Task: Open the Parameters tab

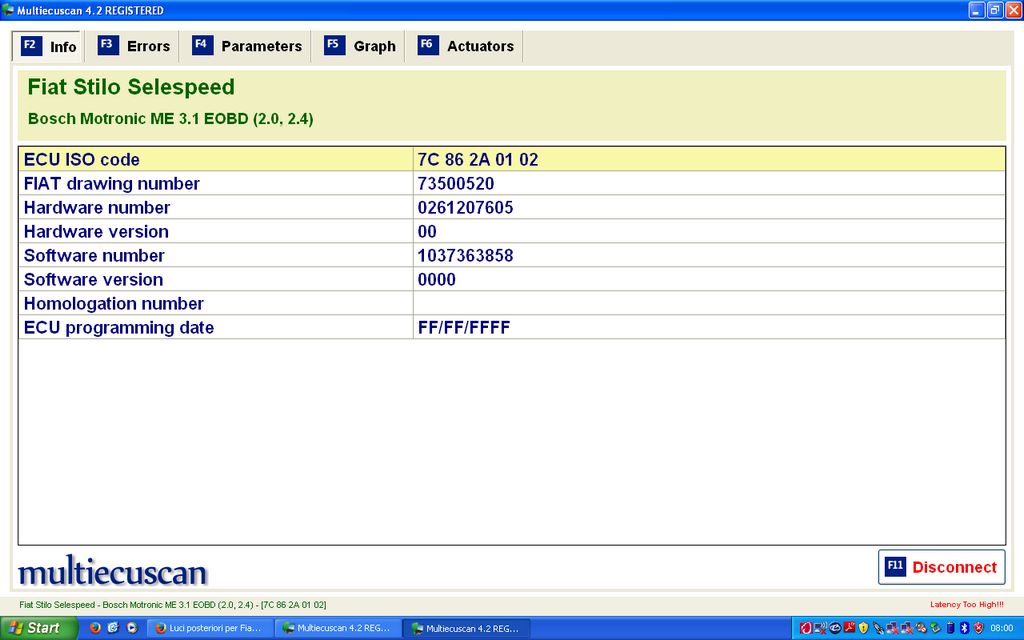Action: click(247, 46)
